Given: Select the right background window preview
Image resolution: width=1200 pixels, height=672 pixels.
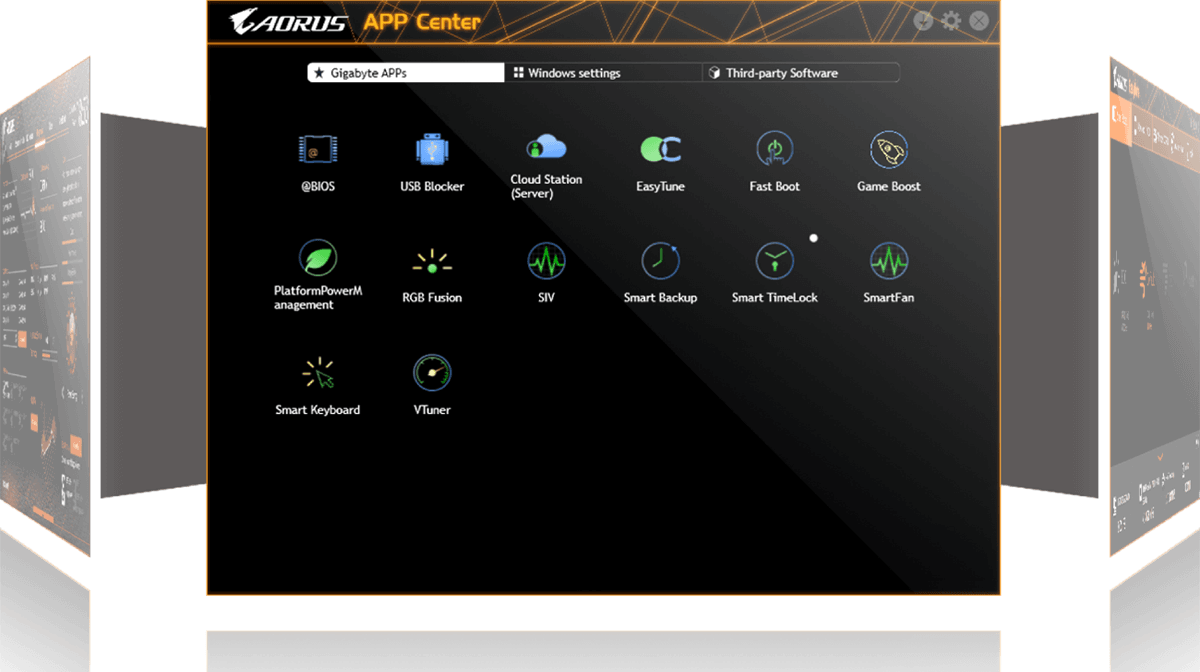Looking at the screenshot, I should tap(1154, 308).
